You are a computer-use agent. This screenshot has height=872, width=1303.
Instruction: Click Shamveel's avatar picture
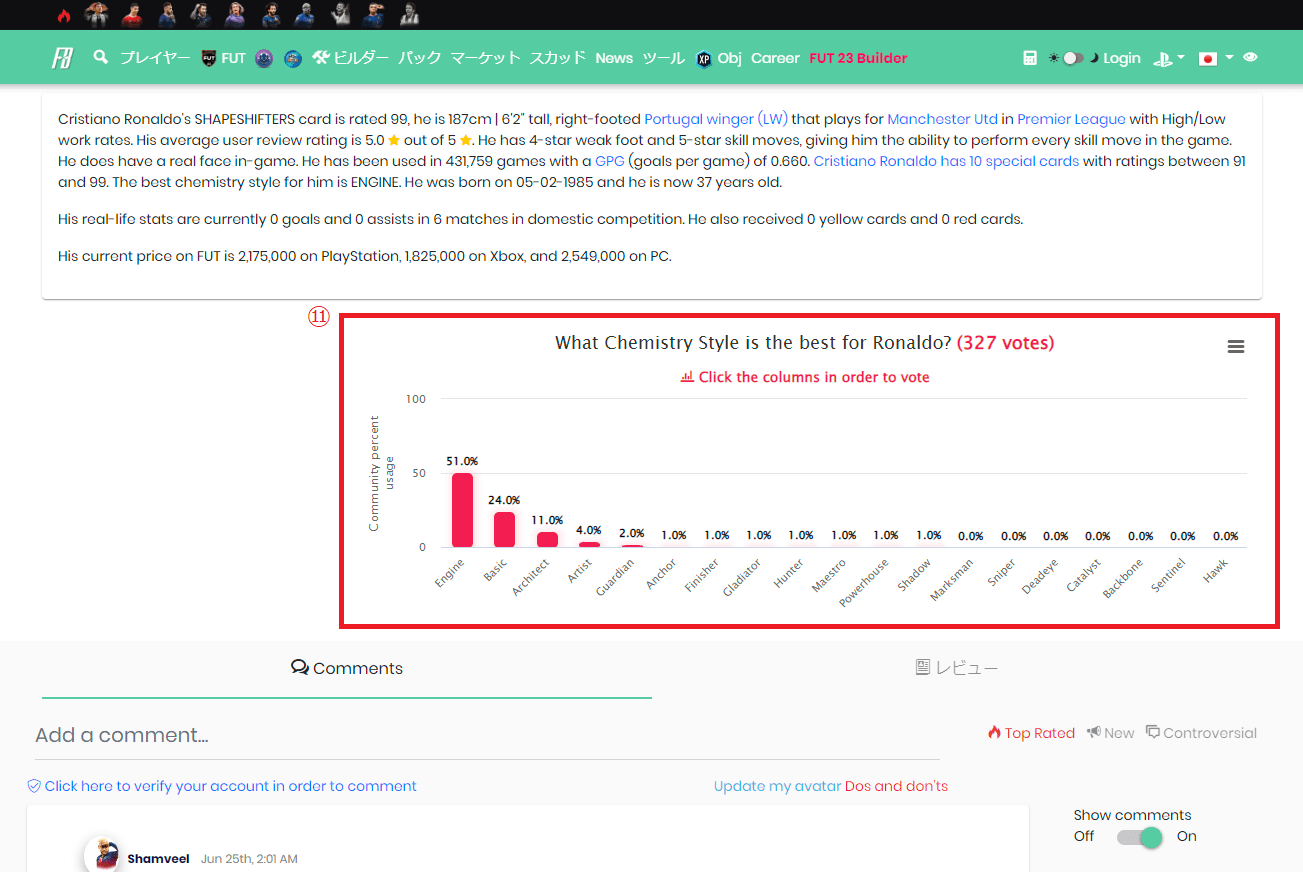[102, 856]
